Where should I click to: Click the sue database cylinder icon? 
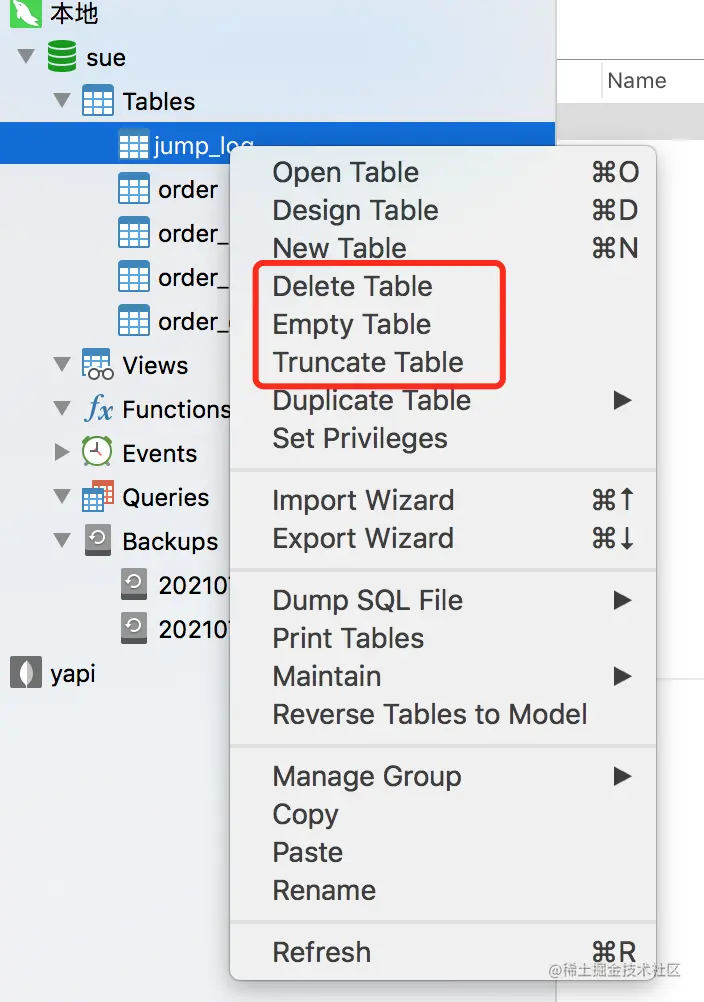[x=62, y=56]
